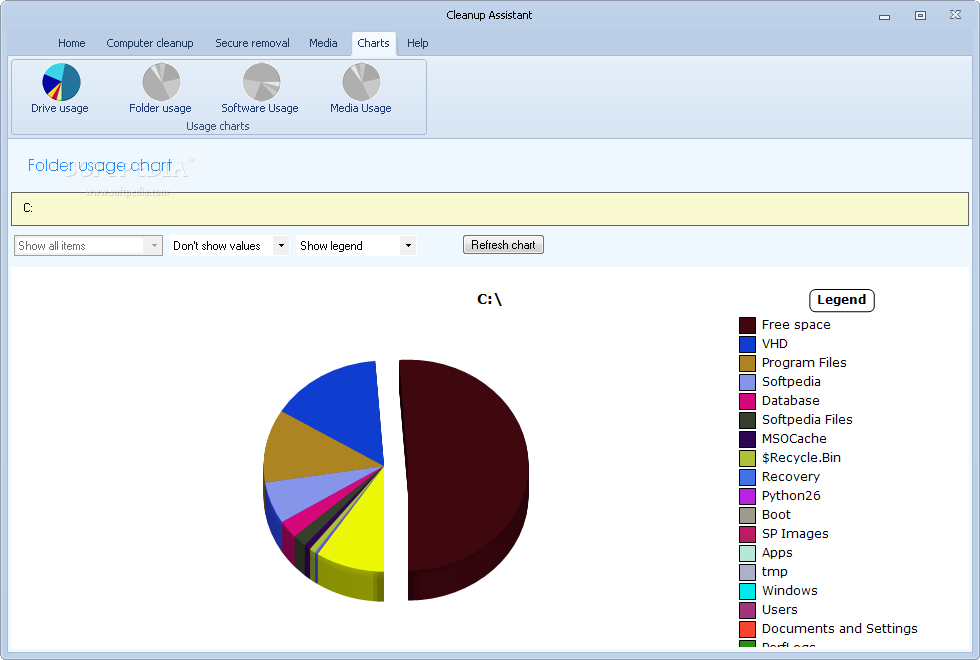Click the 'Documents and Settings' legend label

839,629
